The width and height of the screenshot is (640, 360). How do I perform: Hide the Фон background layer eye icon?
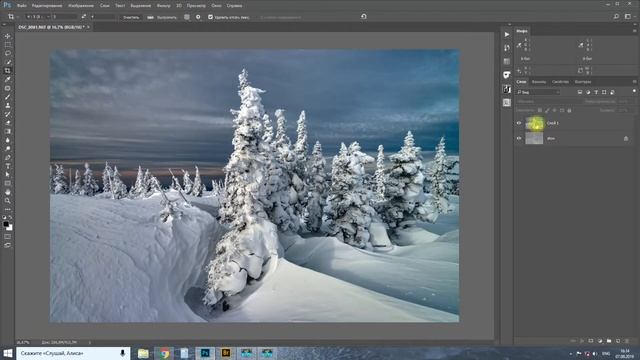[x=519, y=138]
